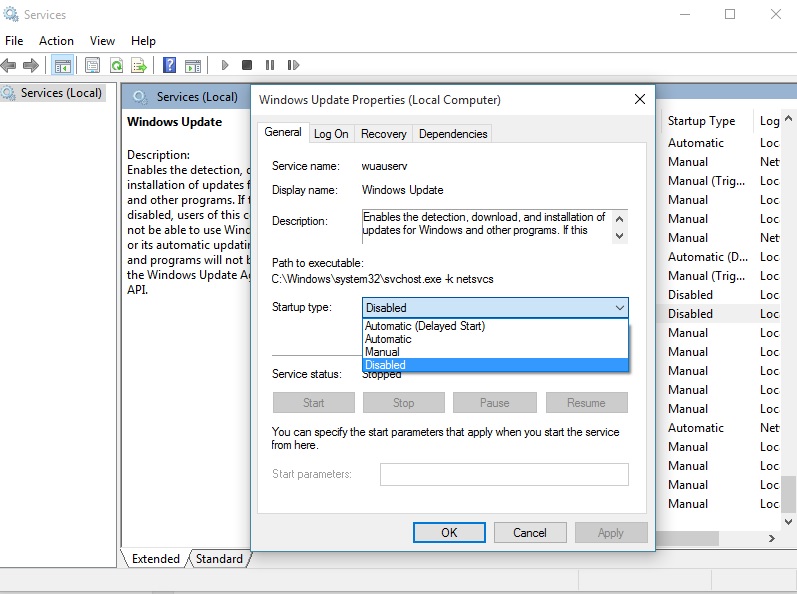Image resolution: width=797 pixels, height=594 pixels.
Task: Click the green Refresh toolbar icon
Action: pos(116,66)
